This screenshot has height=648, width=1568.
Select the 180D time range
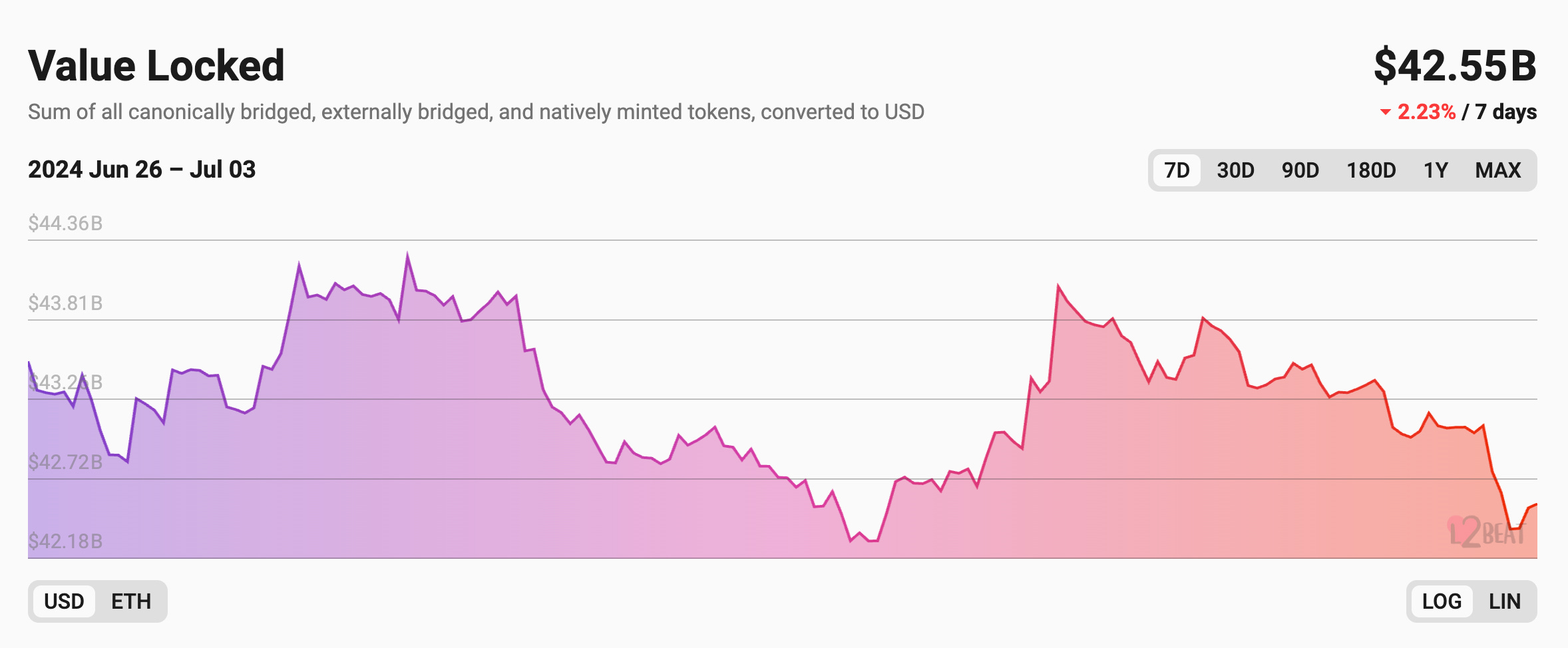(1370, 170)
